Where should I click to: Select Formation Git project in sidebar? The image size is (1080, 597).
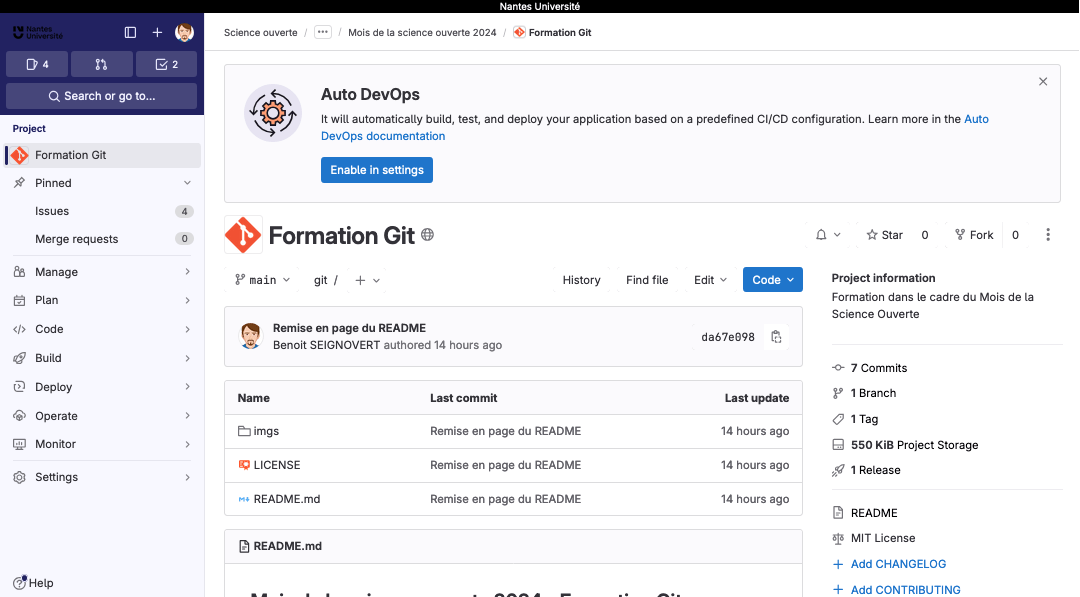coord(103,155)
